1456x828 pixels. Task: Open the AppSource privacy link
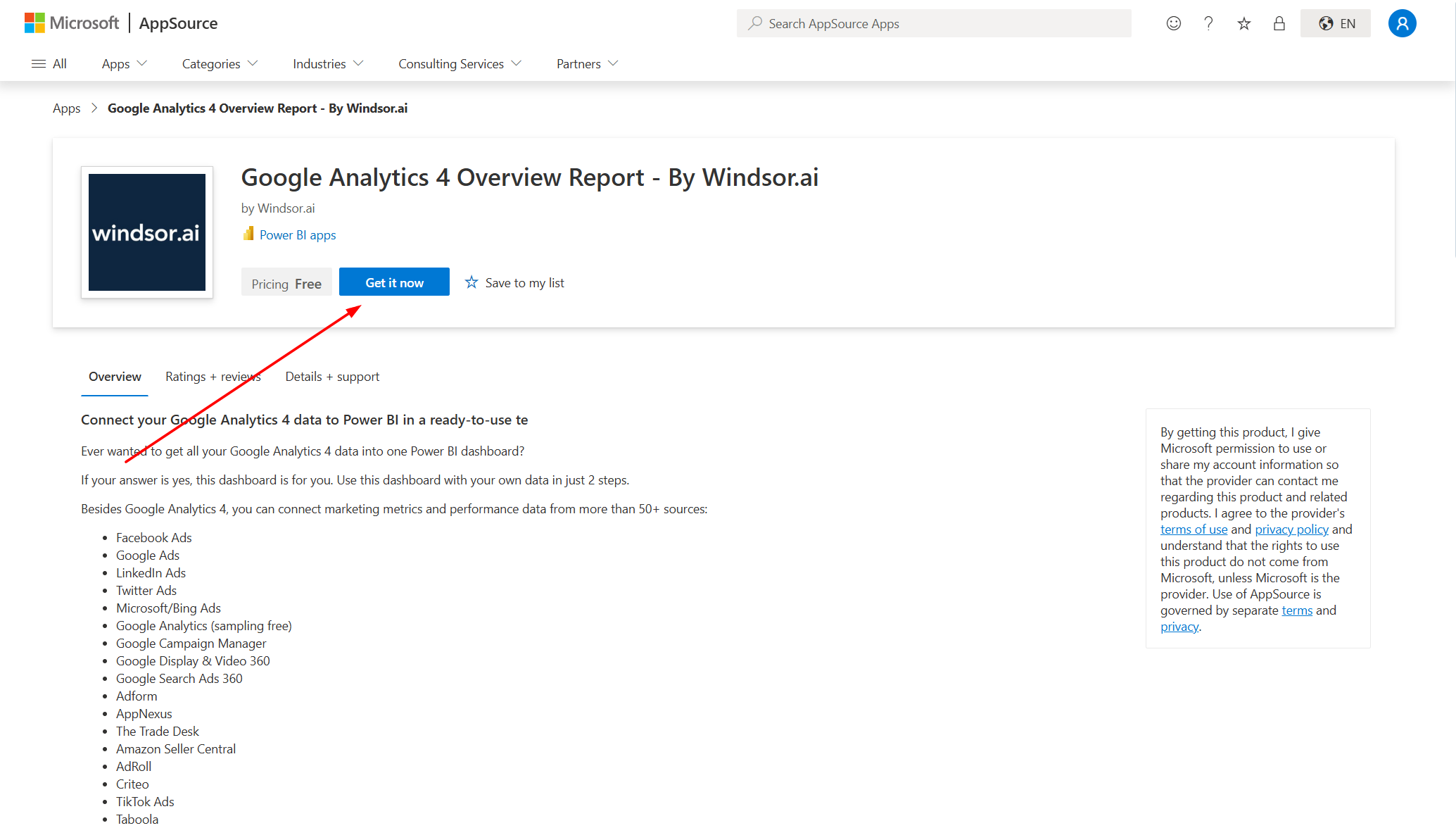click(x=1179, y=627)
